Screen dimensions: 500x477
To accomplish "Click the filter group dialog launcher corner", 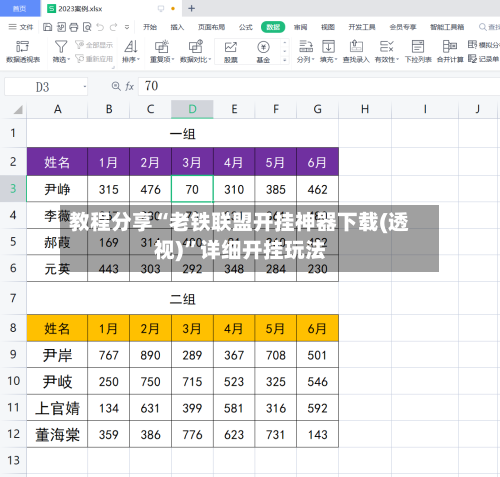I will (113, 68).
